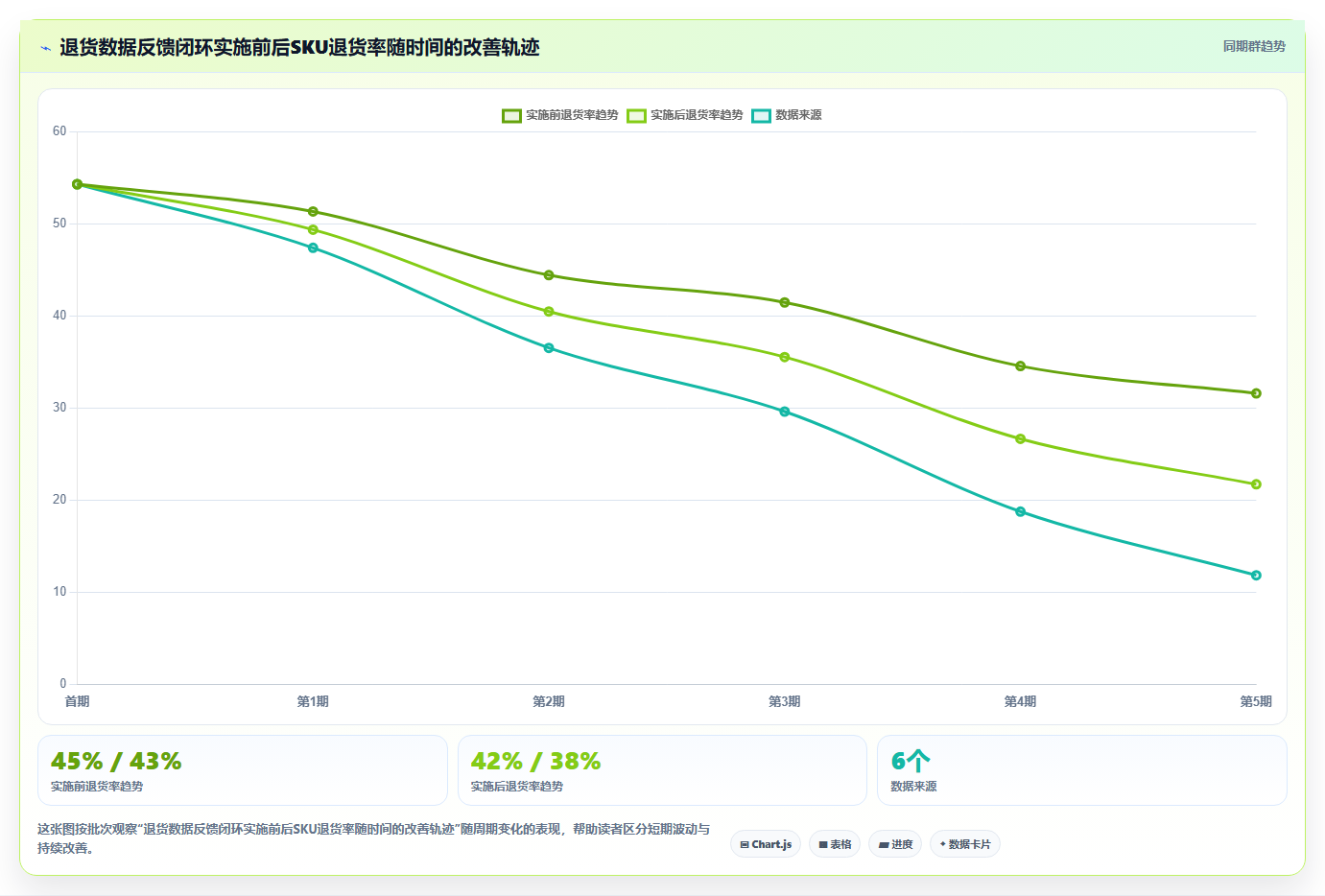
Task: Click the 20 y-axis value
Action: 59,500
